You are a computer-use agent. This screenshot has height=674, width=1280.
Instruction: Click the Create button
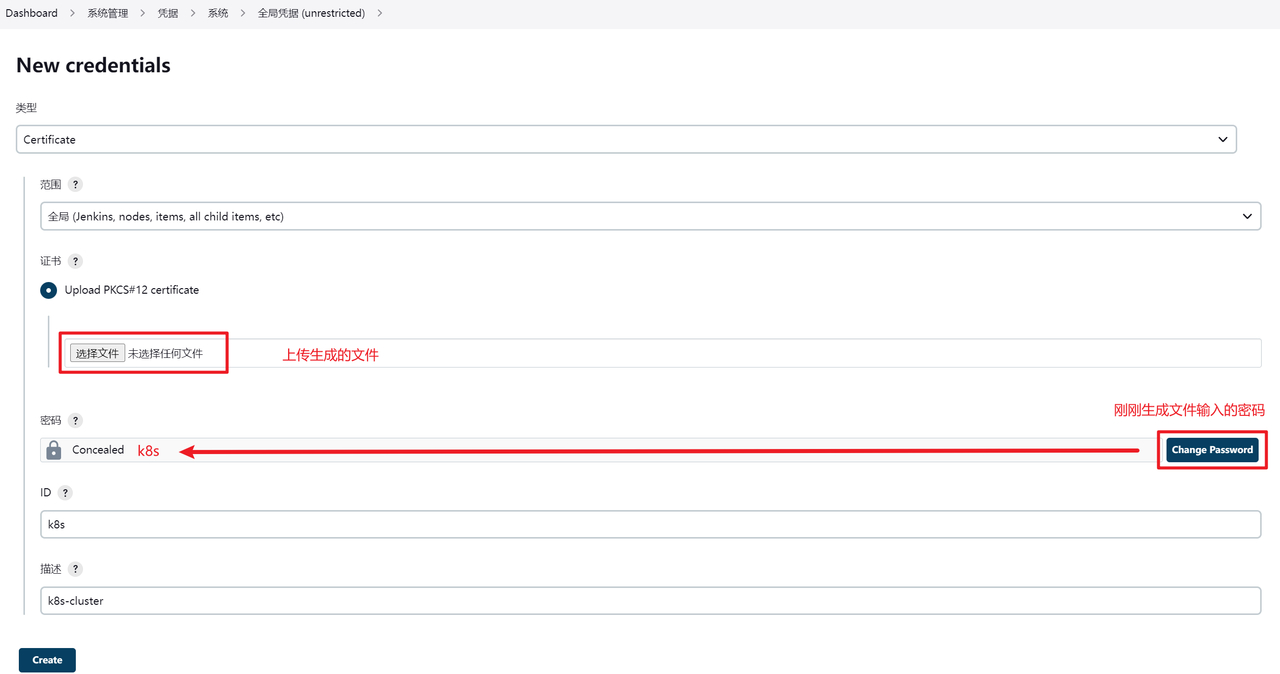[47, 660]
